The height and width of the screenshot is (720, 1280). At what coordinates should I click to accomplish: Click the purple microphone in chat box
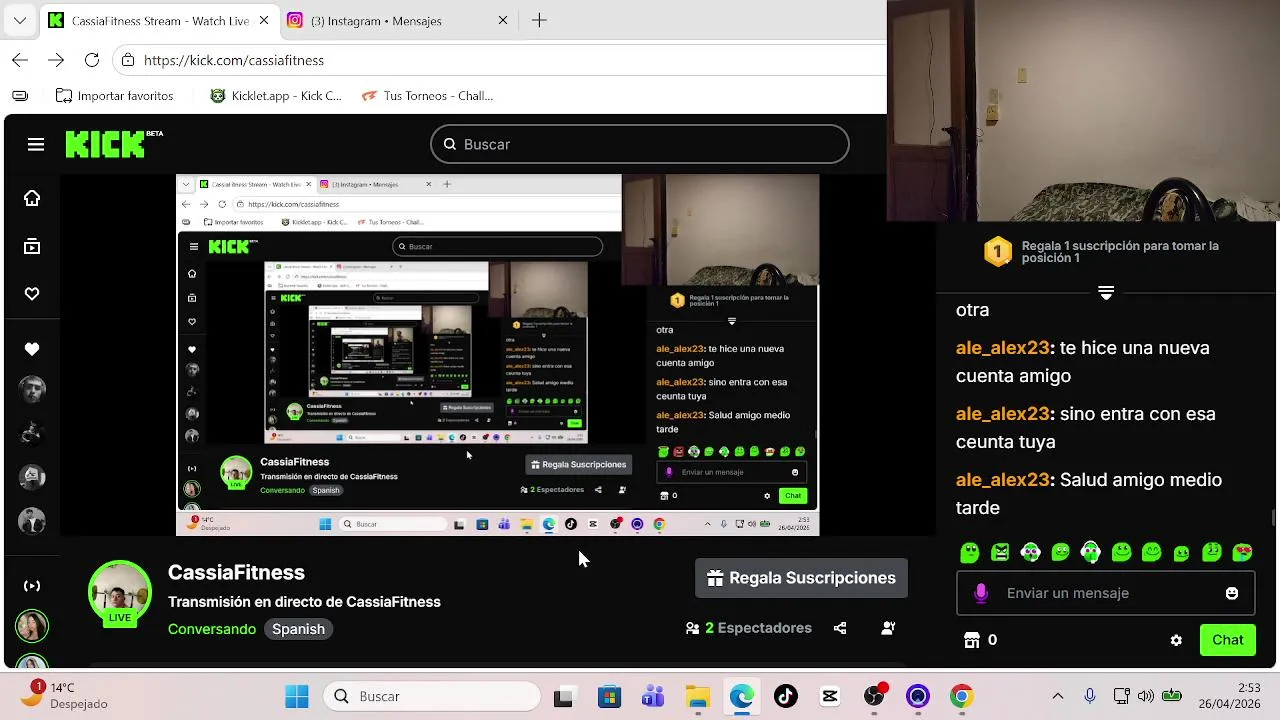point(981,593)
